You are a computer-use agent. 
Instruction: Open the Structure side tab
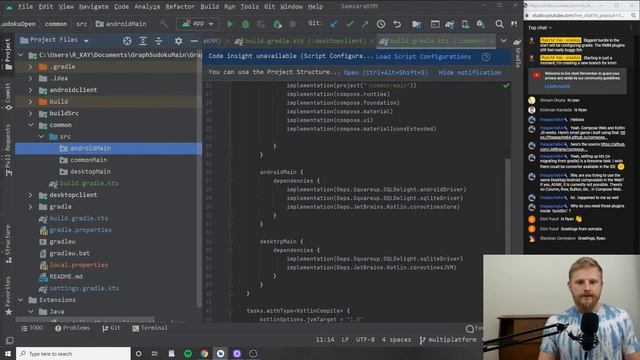8,244
